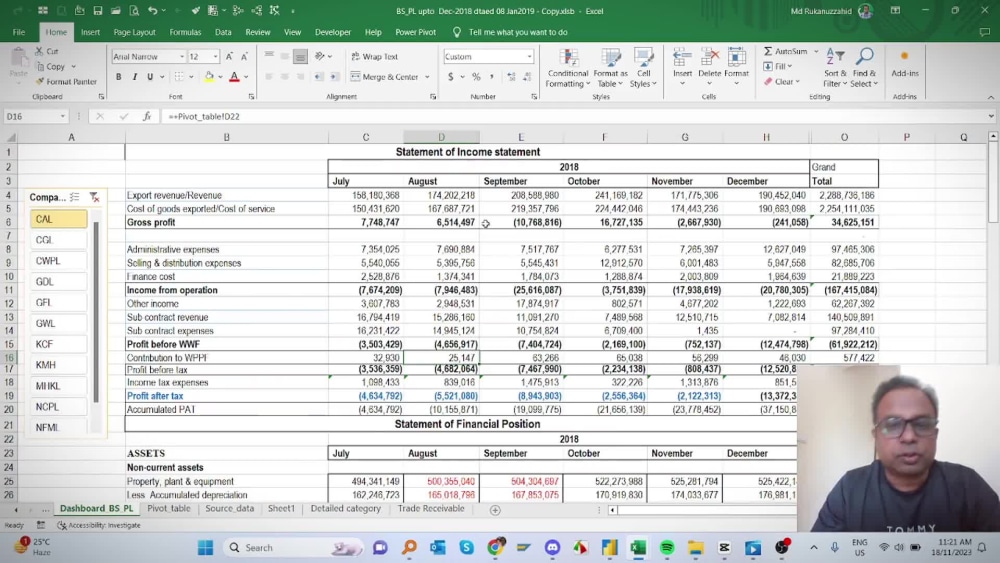Apply Comma Style number format
This screenshot has height=563, width=1000.
click(x=492, y=77)
